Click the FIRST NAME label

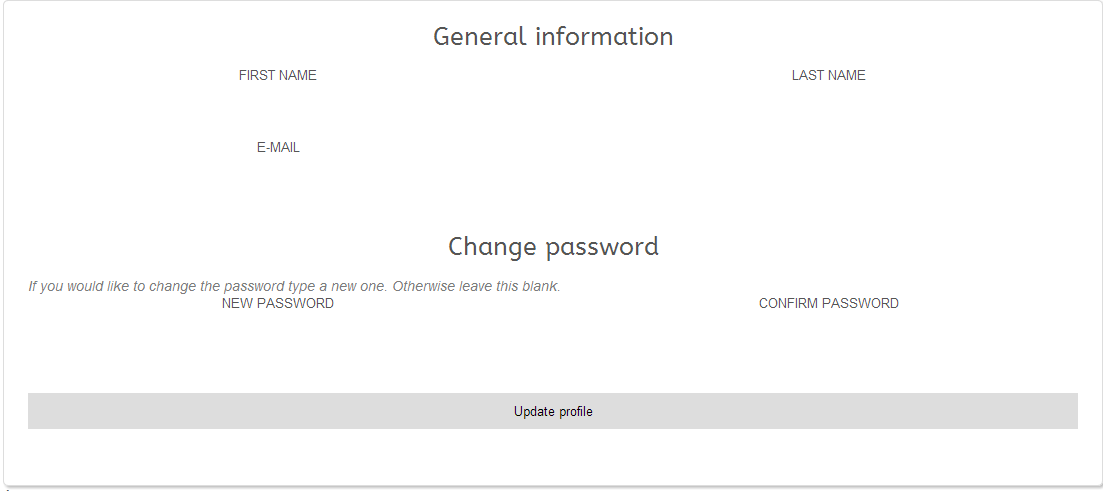(x=278, y=76)
